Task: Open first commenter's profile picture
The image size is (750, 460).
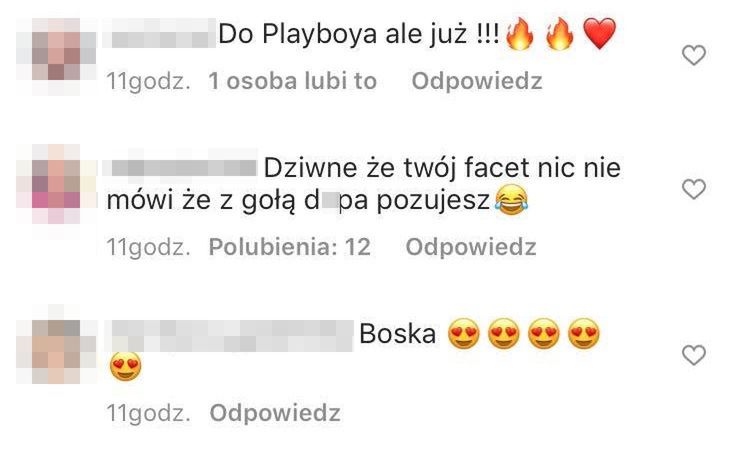Action: tap(56, 56)
